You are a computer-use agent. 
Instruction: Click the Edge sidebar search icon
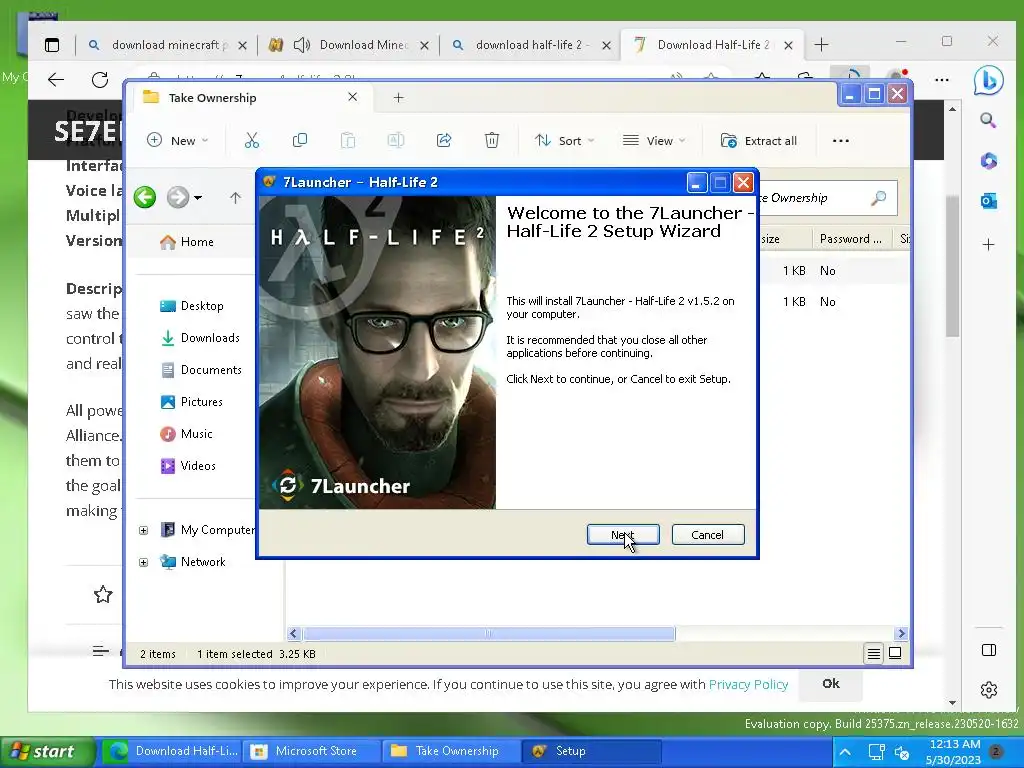pyautogui.click(x=988, y=120)
